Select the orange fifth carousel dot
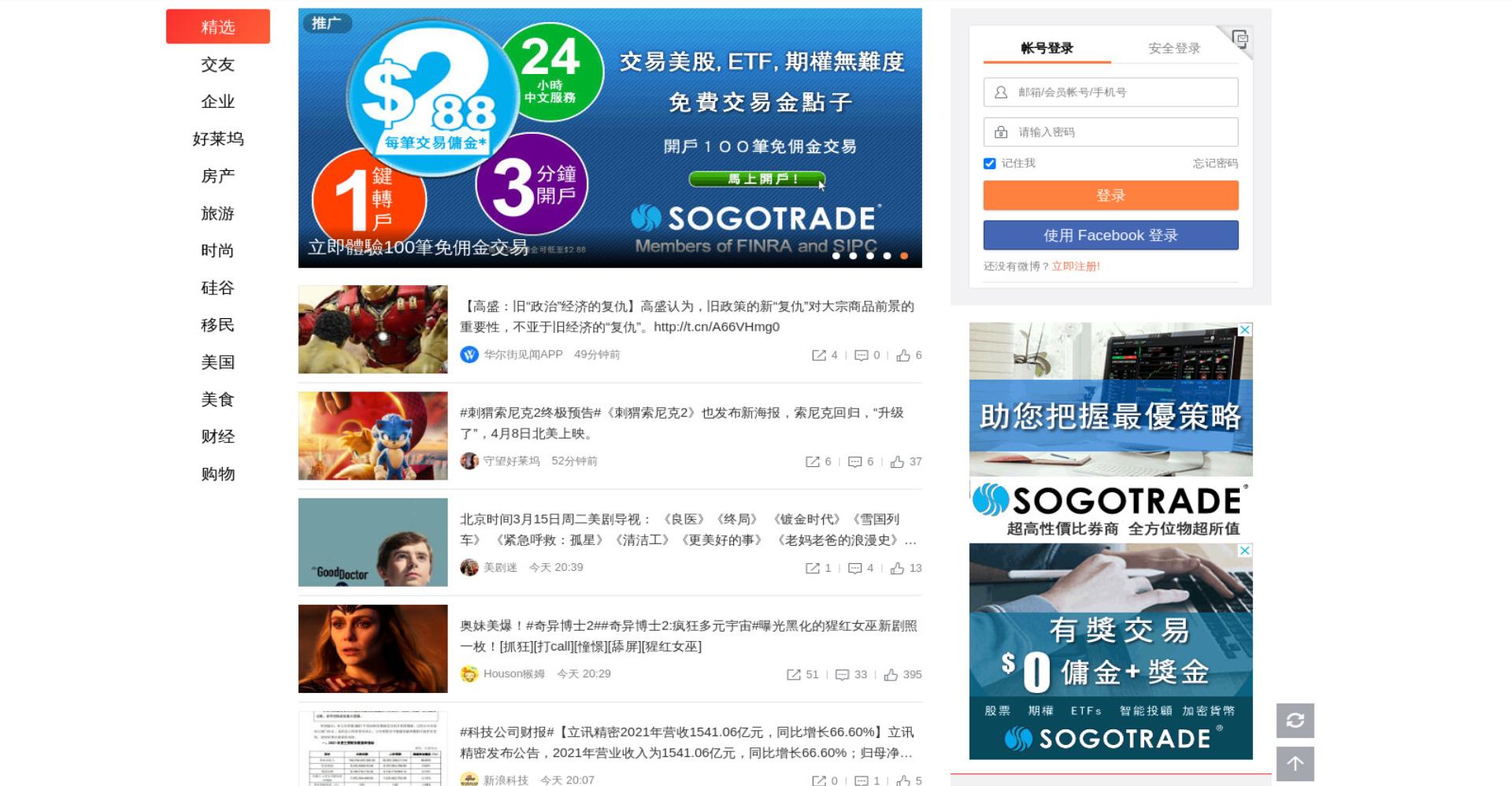The image size is (1512, 786). click(x=904, y=255)
